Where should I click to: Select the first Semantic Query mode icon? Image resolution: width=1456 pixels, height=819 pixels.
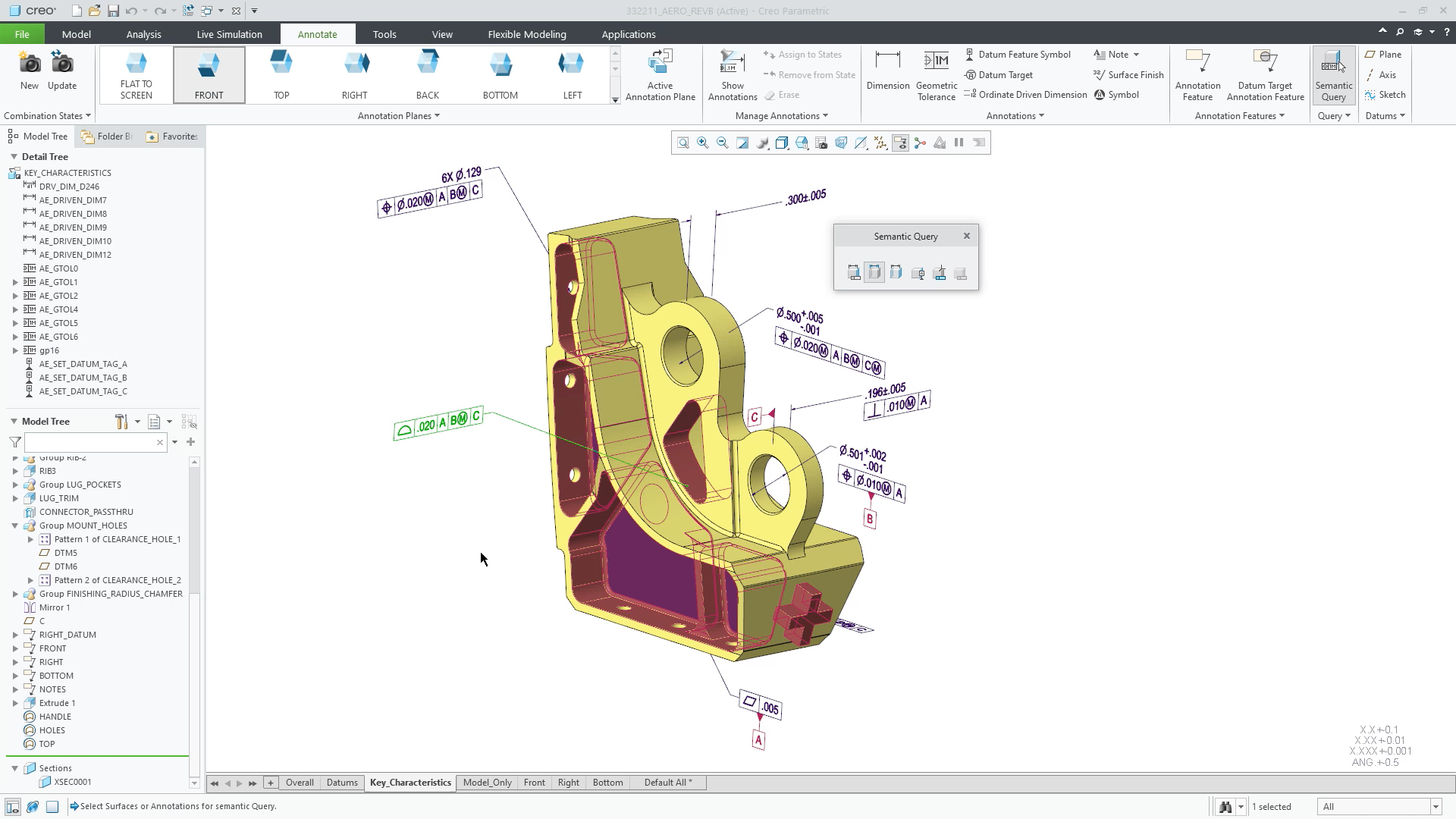point(854,273)
